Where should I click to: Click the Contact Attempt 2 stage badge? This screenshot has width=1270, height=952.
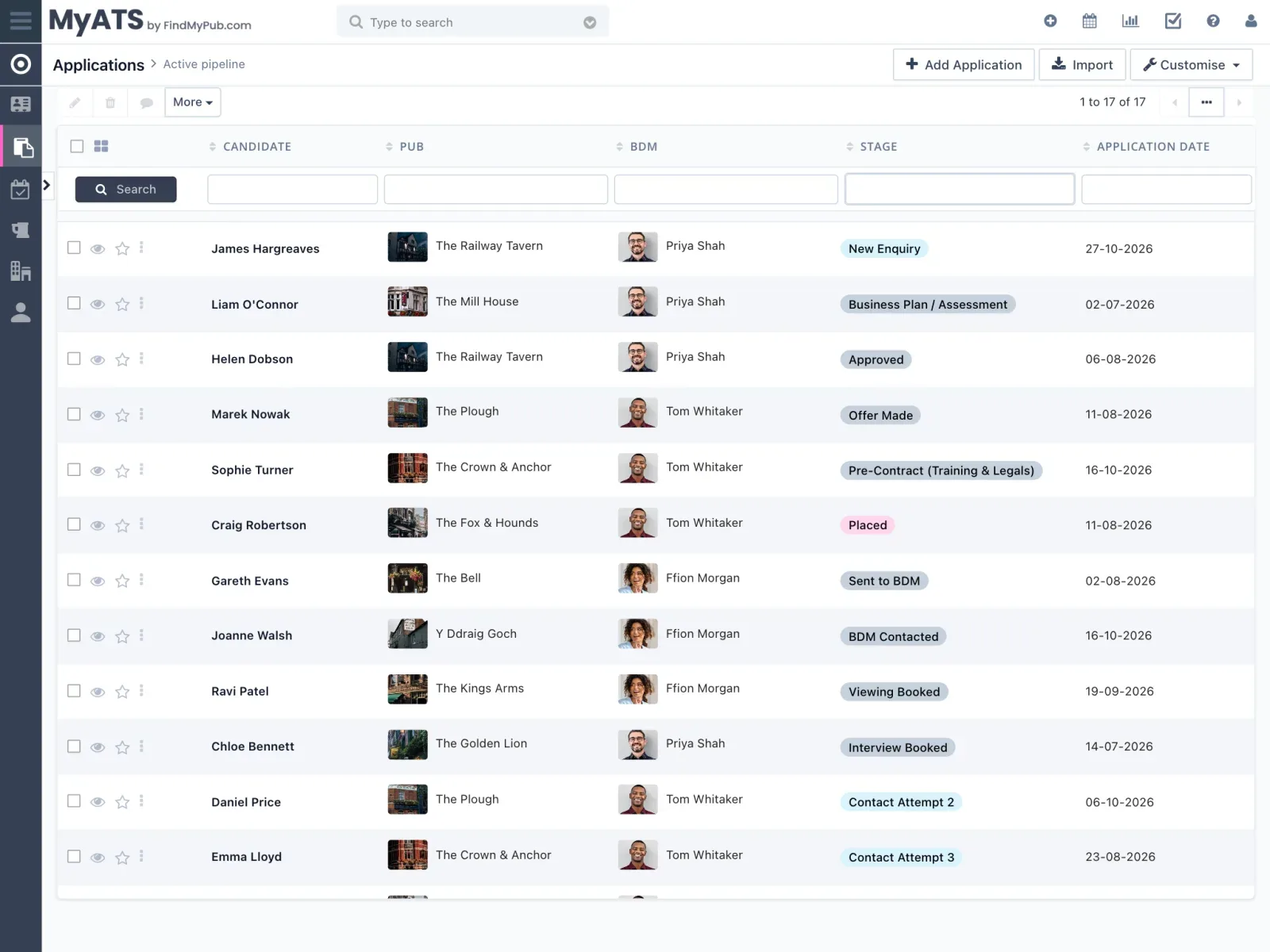(x=901, y=802)
